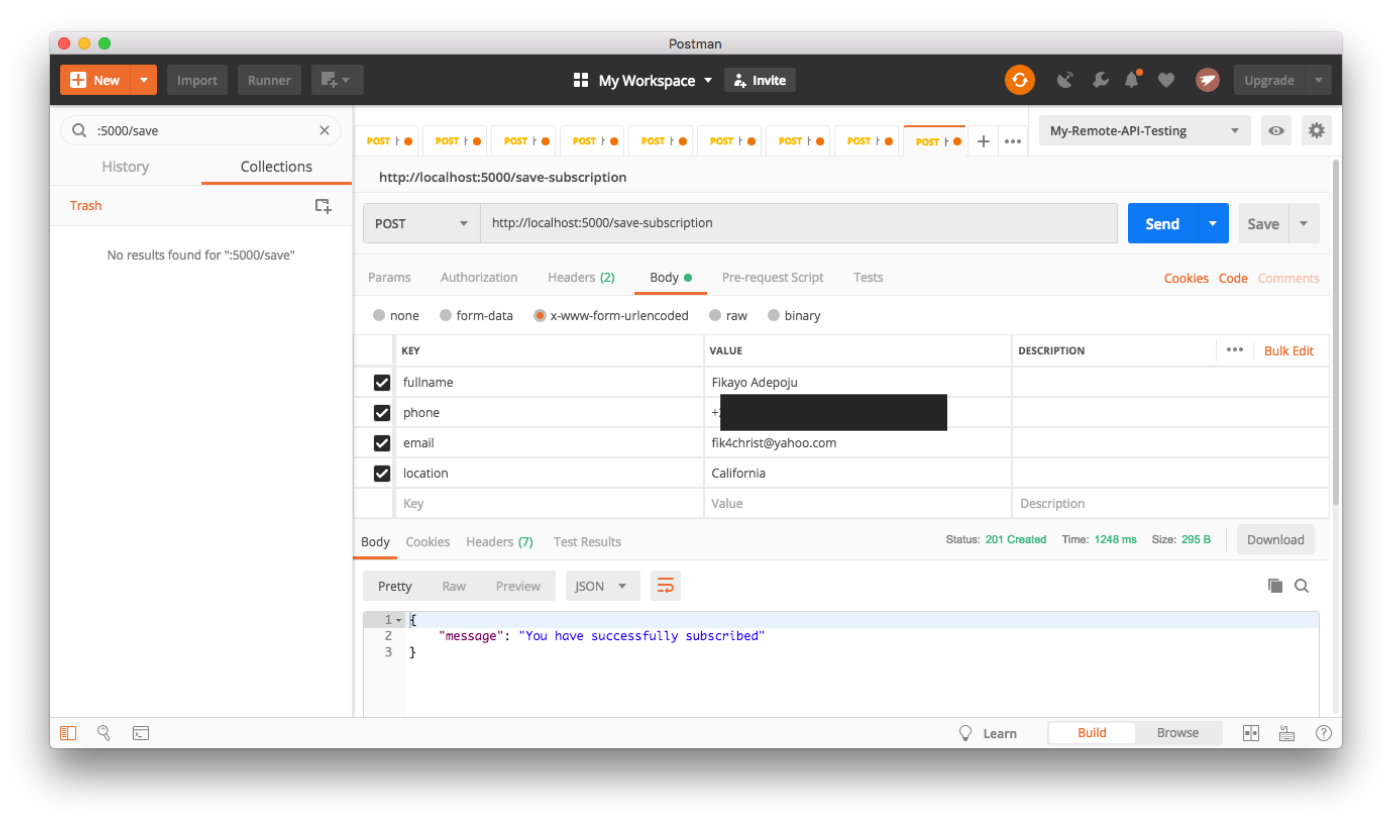Click the new collection icon beside Trash
The height and width of the screenshot is (829, 1392).
323,206
